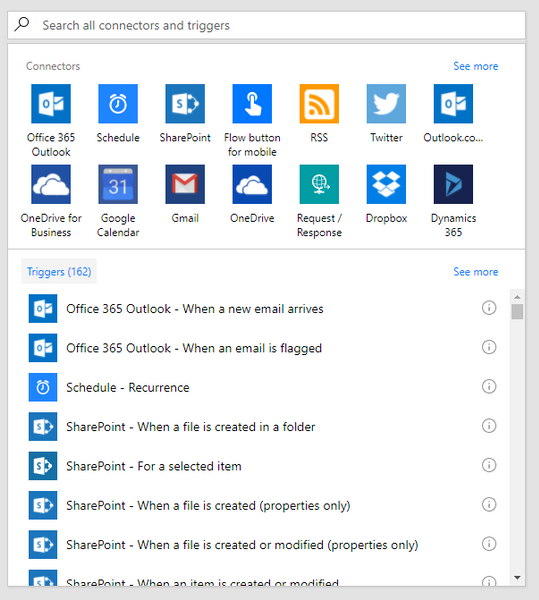Screen dimensions: 539x600
Task: Click See more next to Triggers
Action: point(475,272)
